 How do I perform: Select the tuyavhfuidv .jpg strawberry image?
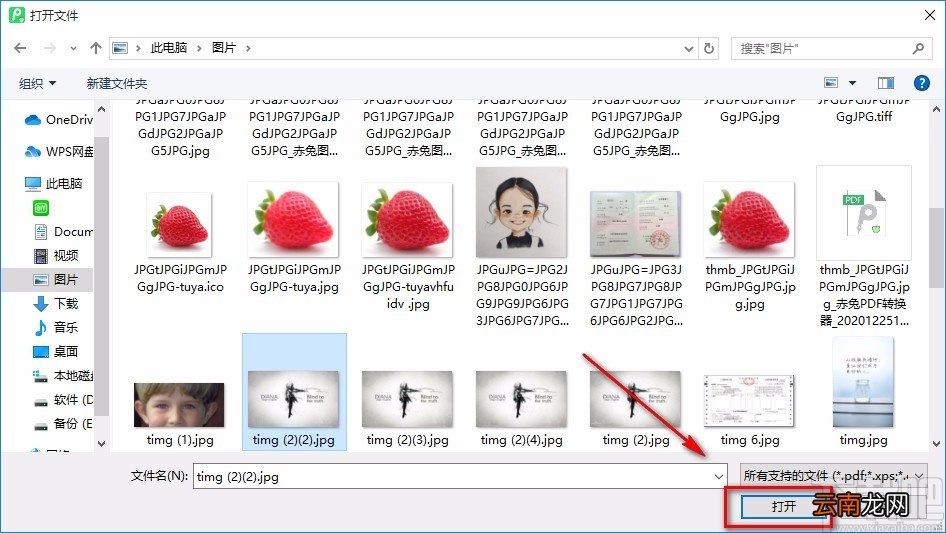(x=408, y=220)
